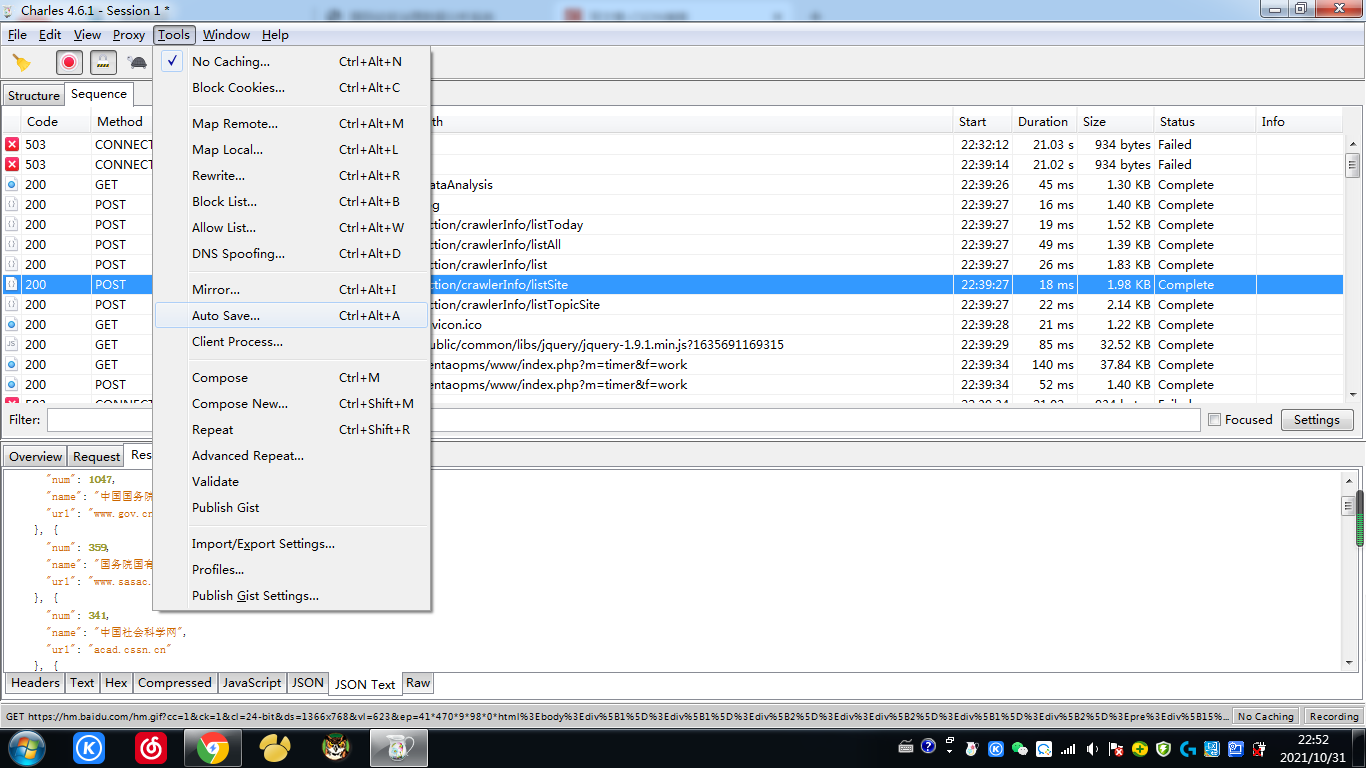Click WeChat tray icon
Screen dimensions: 1366x768
tap(1019, 748)
